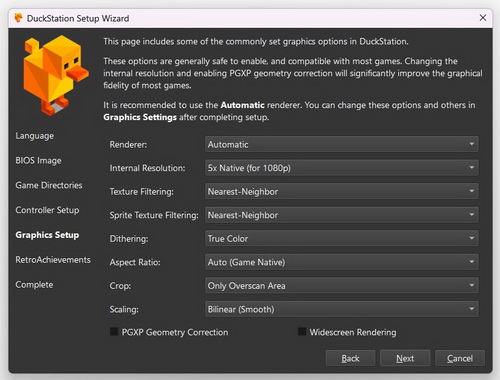Click the Internal Resolution label
The height and width of the screenshot is (380, 500).
point(147,168)
